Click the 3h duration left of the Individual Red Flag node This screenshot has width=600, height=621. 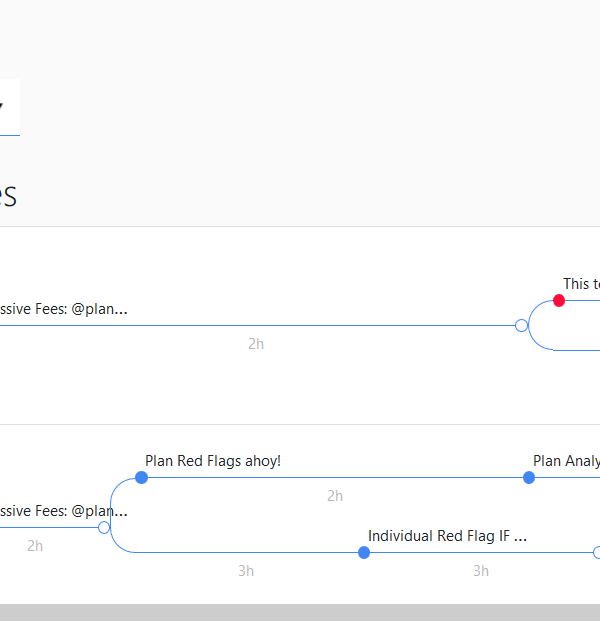coord(246,570)
